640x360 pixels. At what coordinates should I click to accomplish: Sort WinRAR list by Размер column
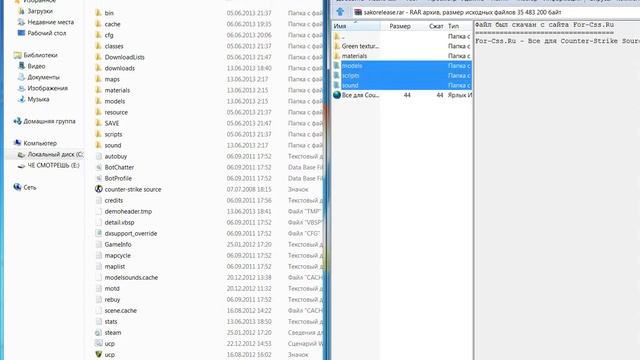(x=400, y=26)
